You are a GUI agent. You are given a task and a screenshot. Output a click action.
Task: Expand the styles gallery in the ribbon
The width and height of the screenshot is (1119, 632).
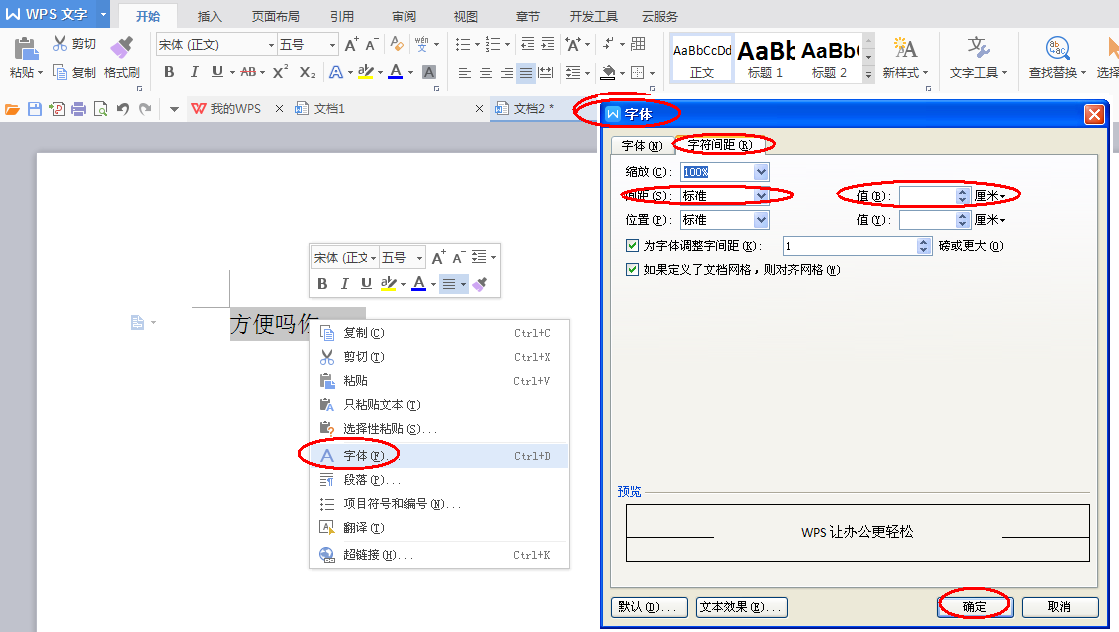pyautogui.click(x=869, y=73)
